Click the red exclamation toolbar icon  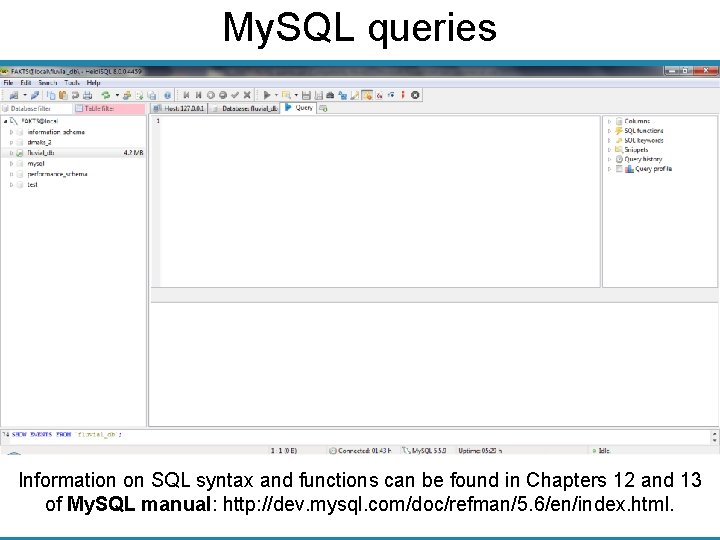coord(403,95)
